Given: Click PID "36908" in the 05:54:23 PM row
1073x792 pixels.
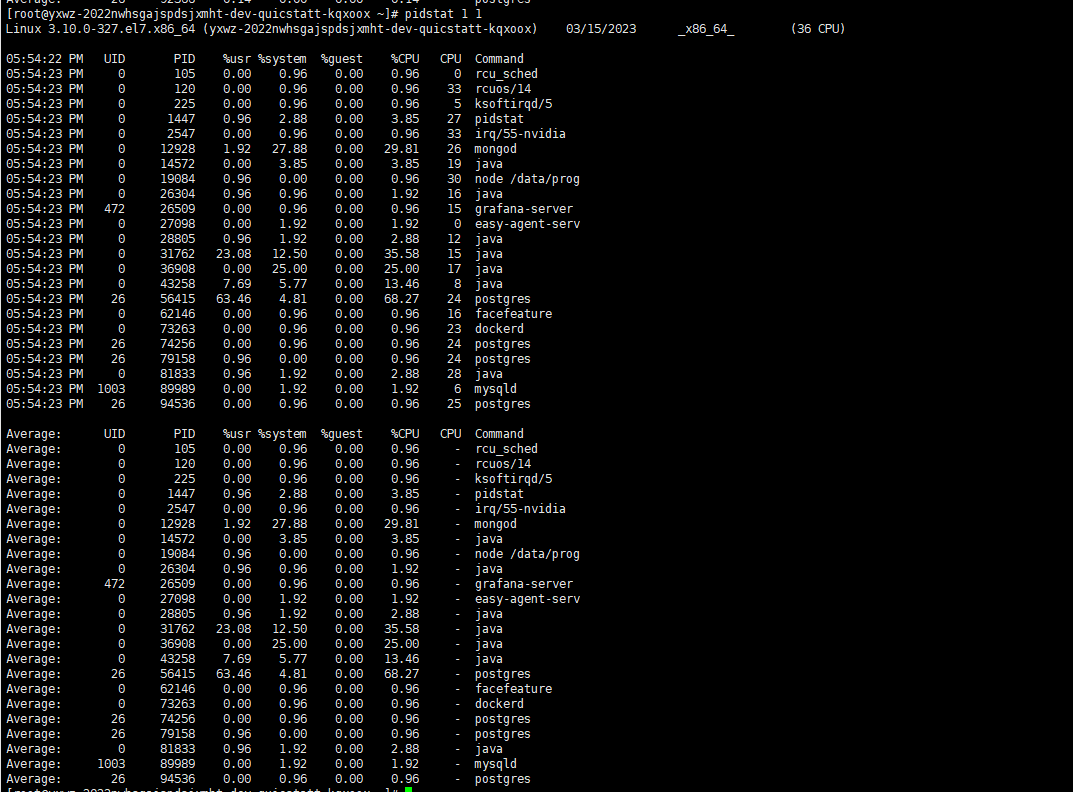Looking at the screenshot, I should (x=177, y=269).
